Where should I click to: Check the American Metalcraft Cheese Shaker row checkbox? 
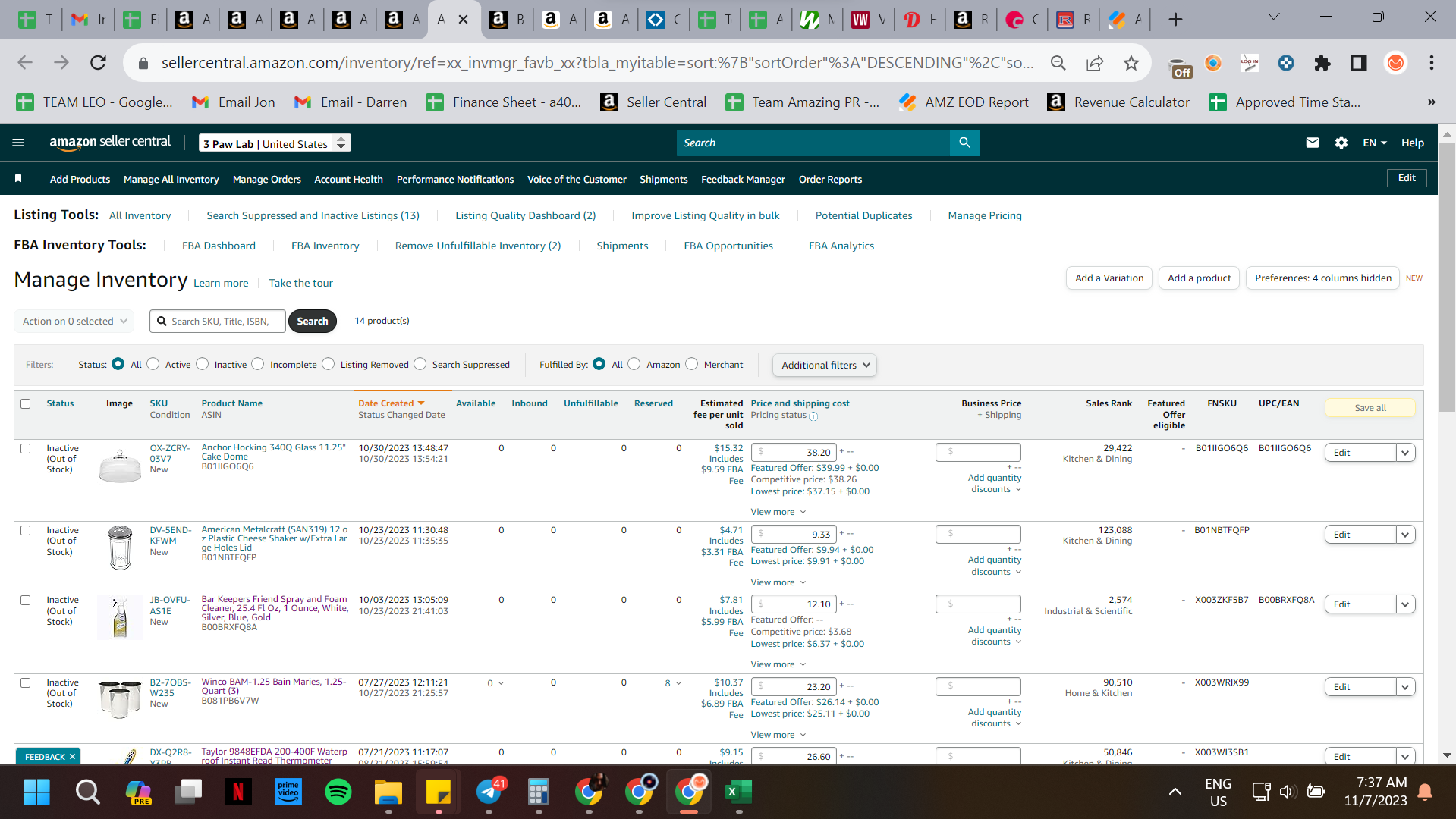tap(26, 530)
